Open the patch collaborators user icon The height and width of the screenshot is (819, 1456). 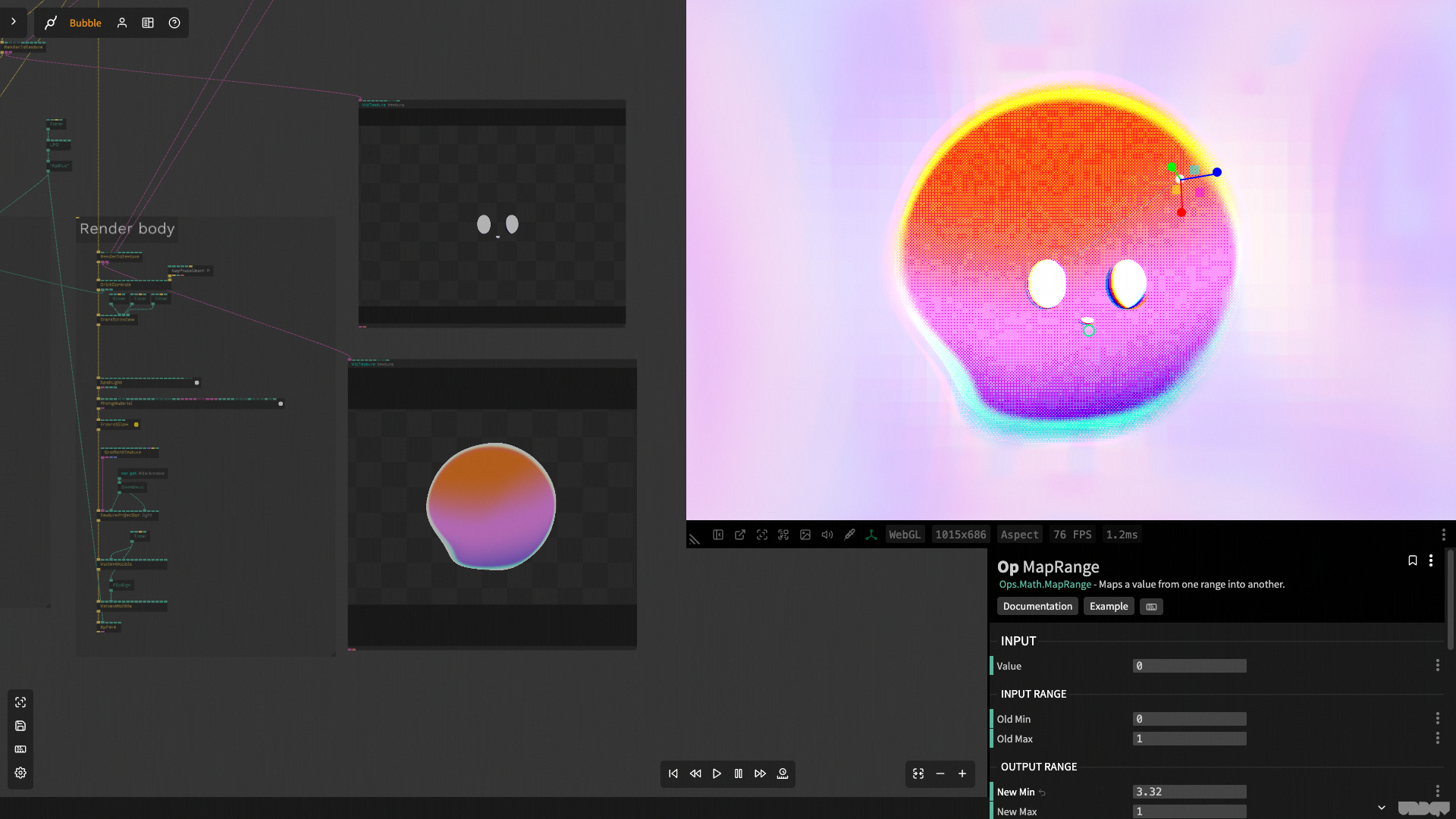[x=122, y=23]
